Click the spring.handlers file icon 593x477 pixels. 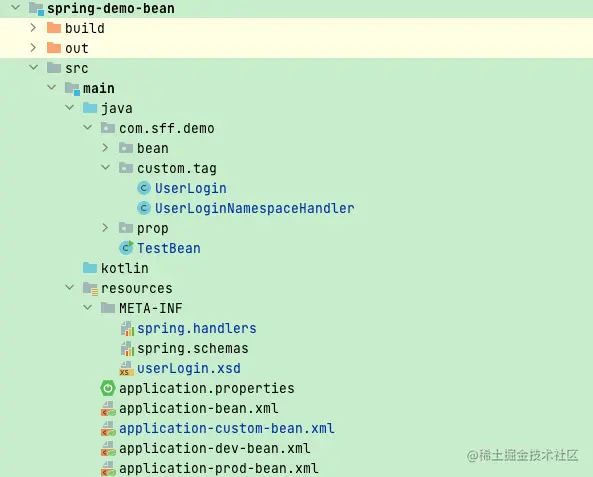pyautogui.click(x=127, y=328)
